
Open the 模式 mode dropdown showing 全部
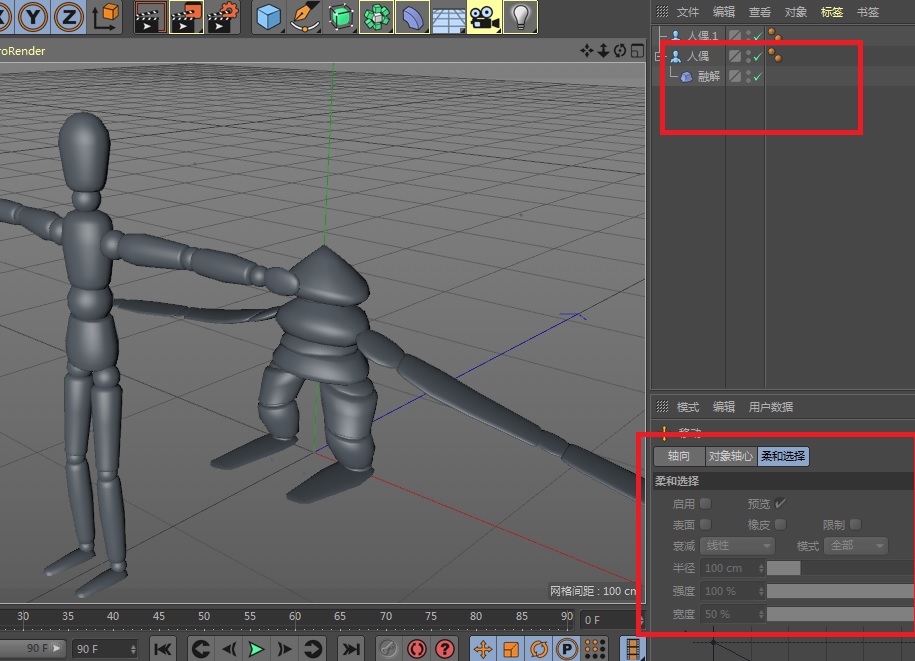[856, 545]
